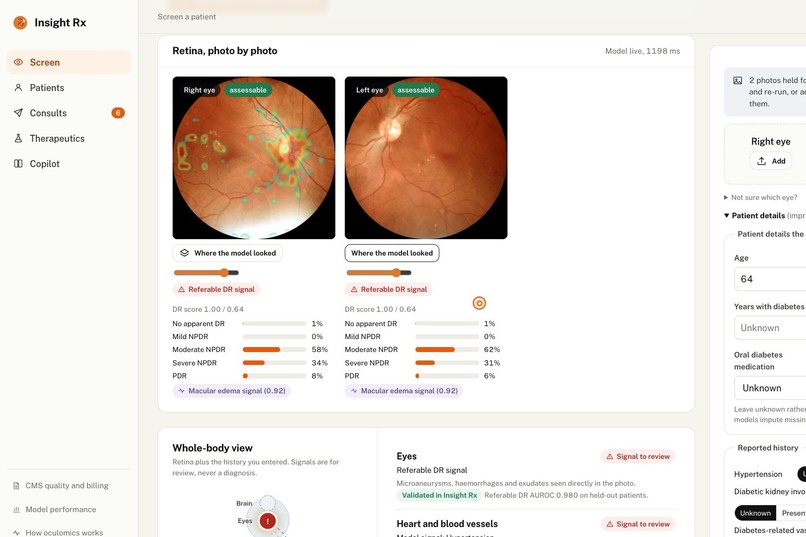Open Model performance link
This screenshot has width=806, height=537.
[x=61, y=509]
